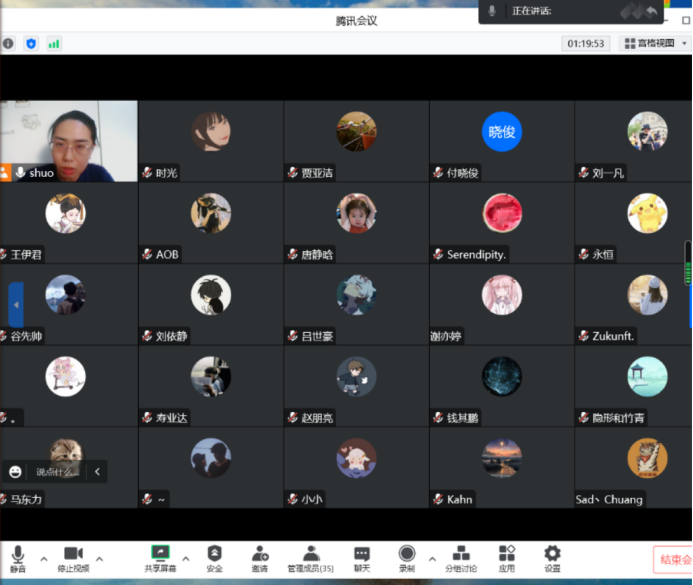Click the 说点什么 chat input field
This screenshot has width=693, height=585.
56,471
